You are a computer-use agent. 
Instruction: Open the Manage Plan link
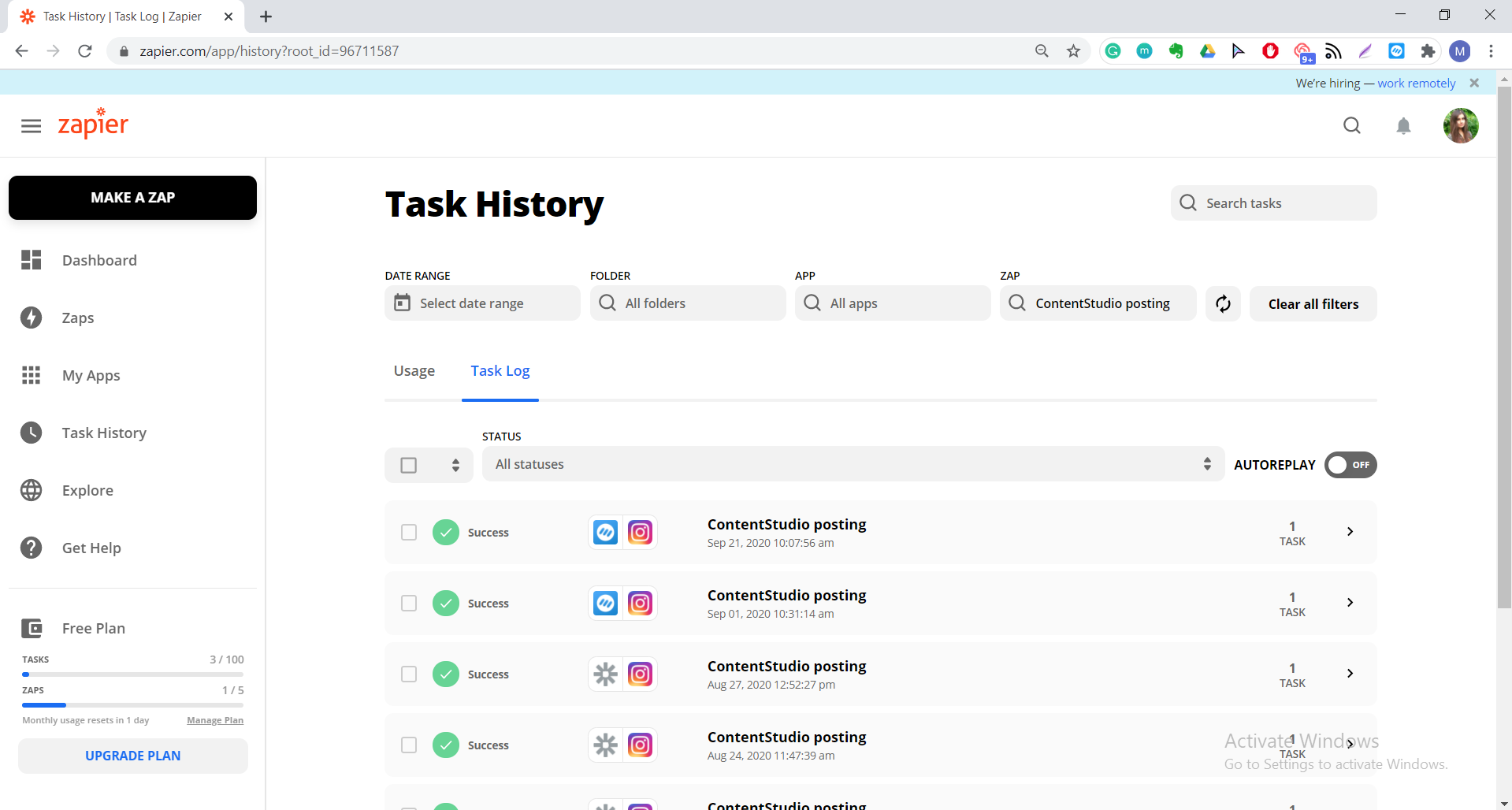[x=215, y=720]
